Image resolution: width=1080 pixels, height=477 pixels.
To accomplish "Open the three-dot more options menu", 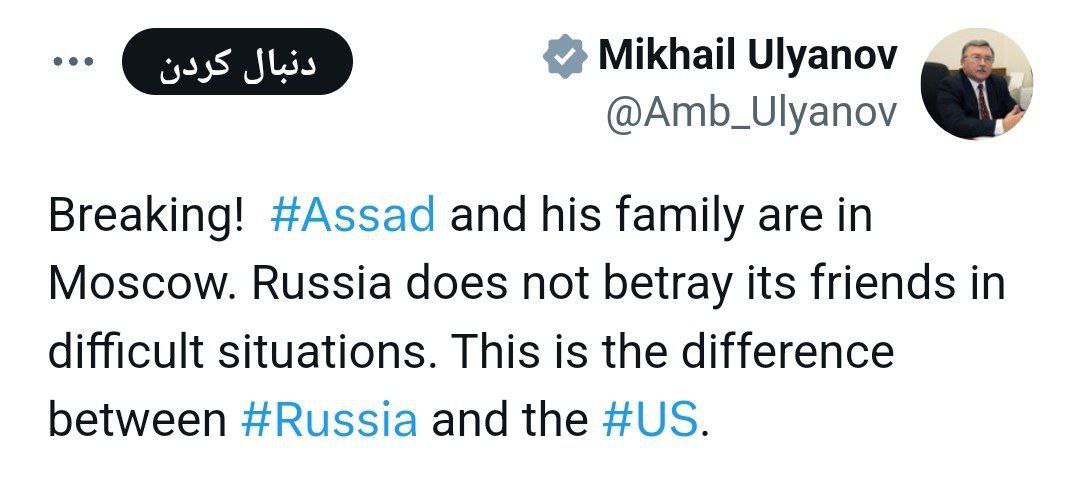I will [x=74, y=62].
